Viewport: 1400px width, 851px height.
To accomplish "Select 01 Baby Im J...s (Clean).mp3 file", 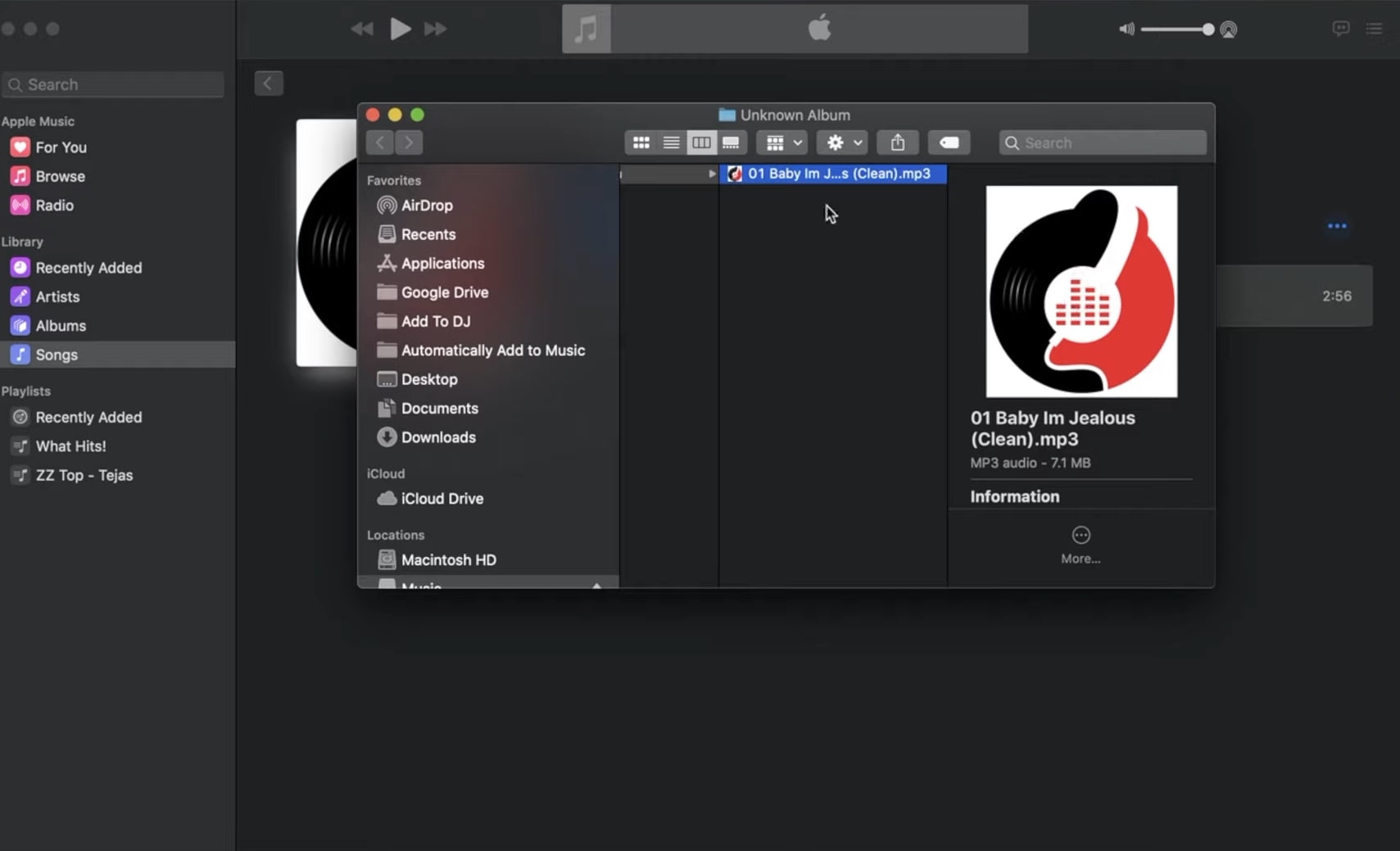I will (833, 174).
